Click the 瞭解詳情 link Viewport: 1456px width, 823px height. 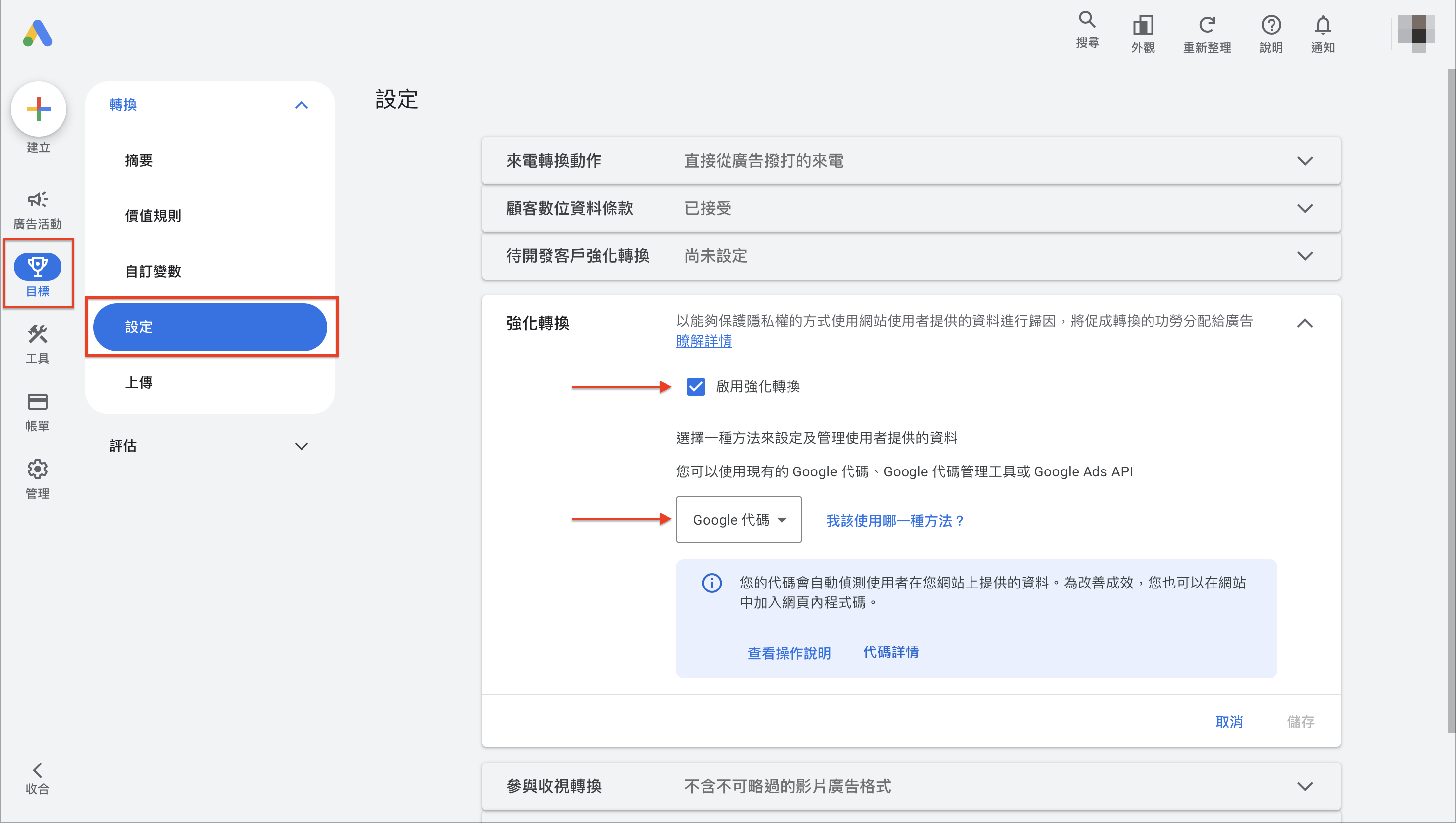704,341
